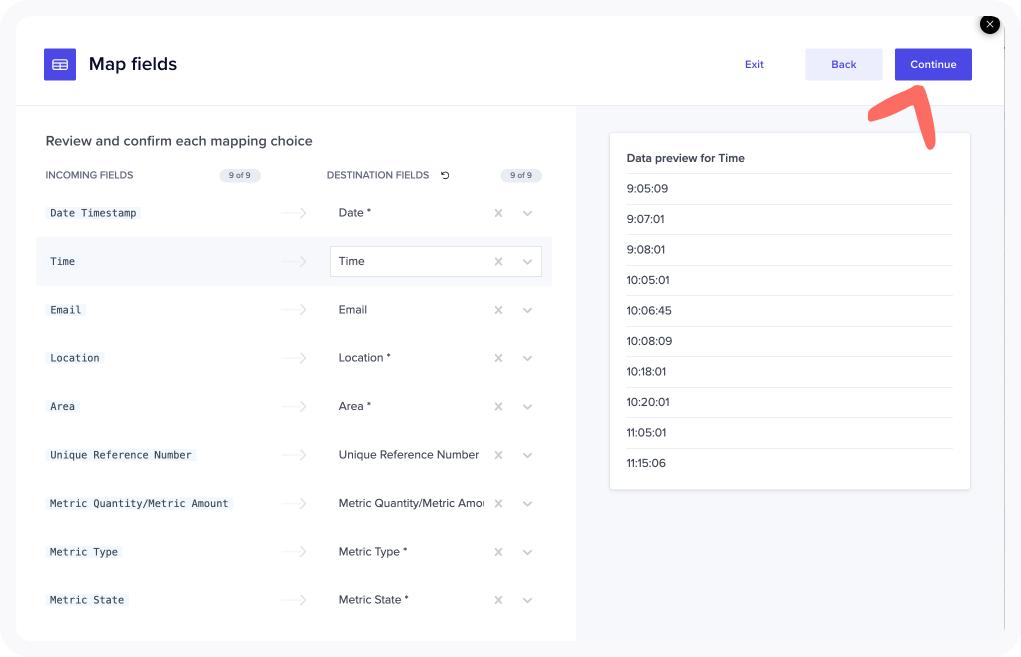
Task: Click the destination fields 9 of 9 badge
Action: click(x=521, y=175)
